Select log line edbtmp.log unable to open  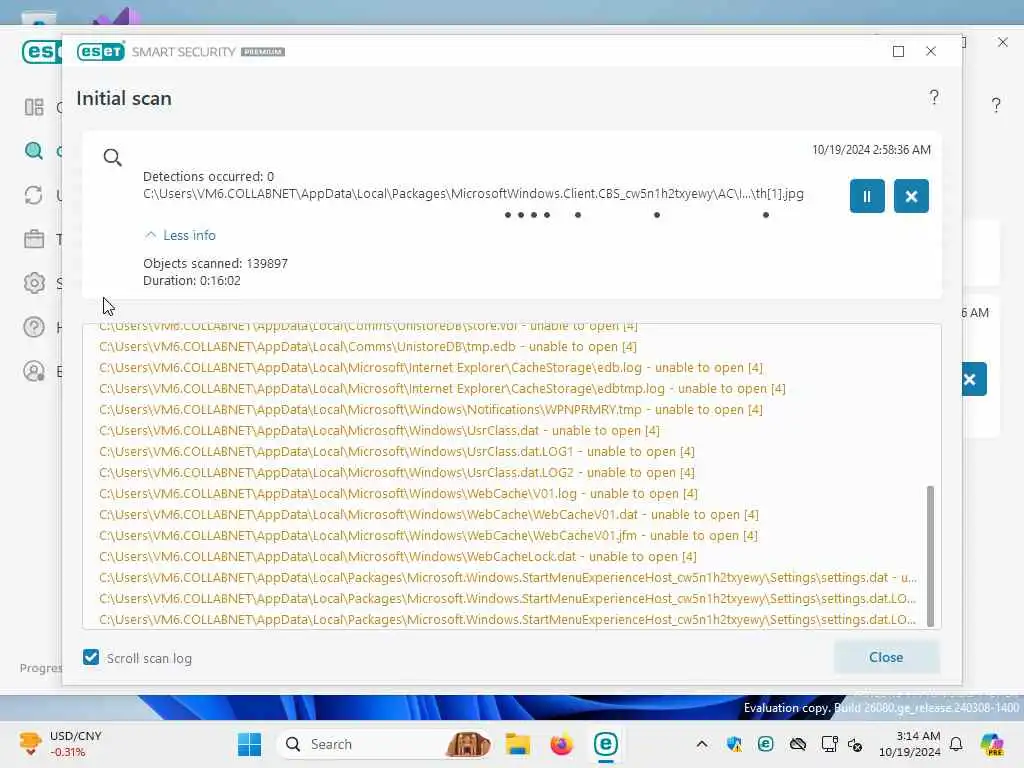pyautogui.click(x=442, y=389)
